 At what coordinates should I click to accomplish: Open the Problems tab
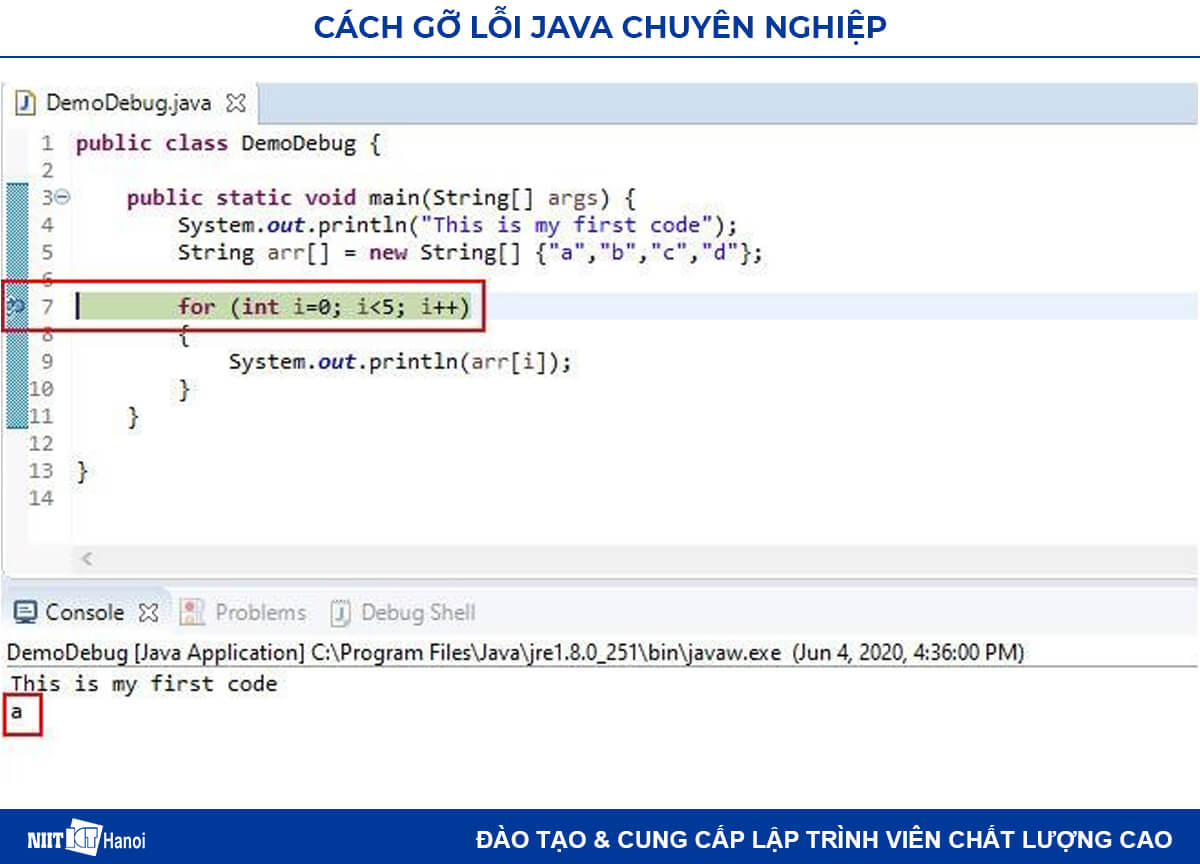click(x=260, y=612)
